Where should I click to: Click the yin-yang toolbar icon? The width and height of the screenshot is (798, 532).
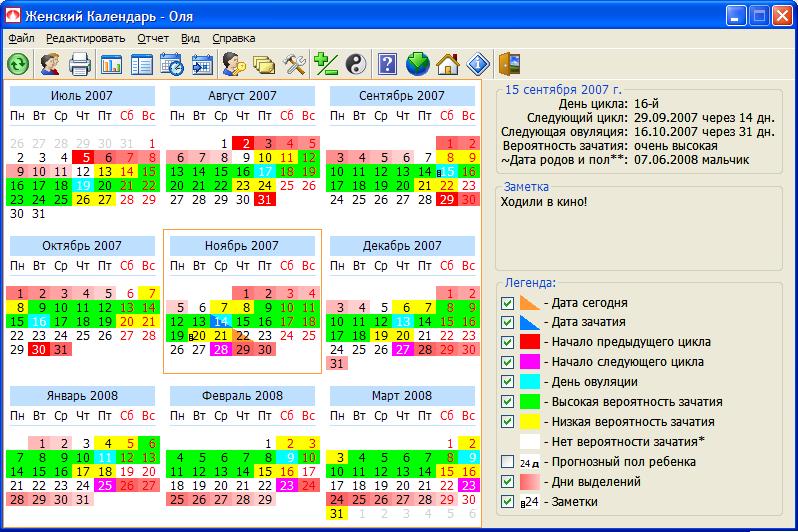tap(356, 65)
